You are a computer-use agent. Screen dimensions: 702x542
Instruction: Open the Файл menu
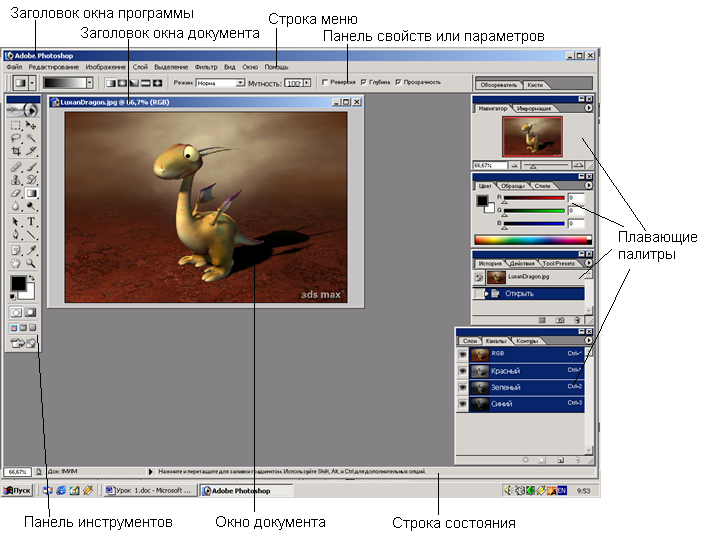[14, 67]
